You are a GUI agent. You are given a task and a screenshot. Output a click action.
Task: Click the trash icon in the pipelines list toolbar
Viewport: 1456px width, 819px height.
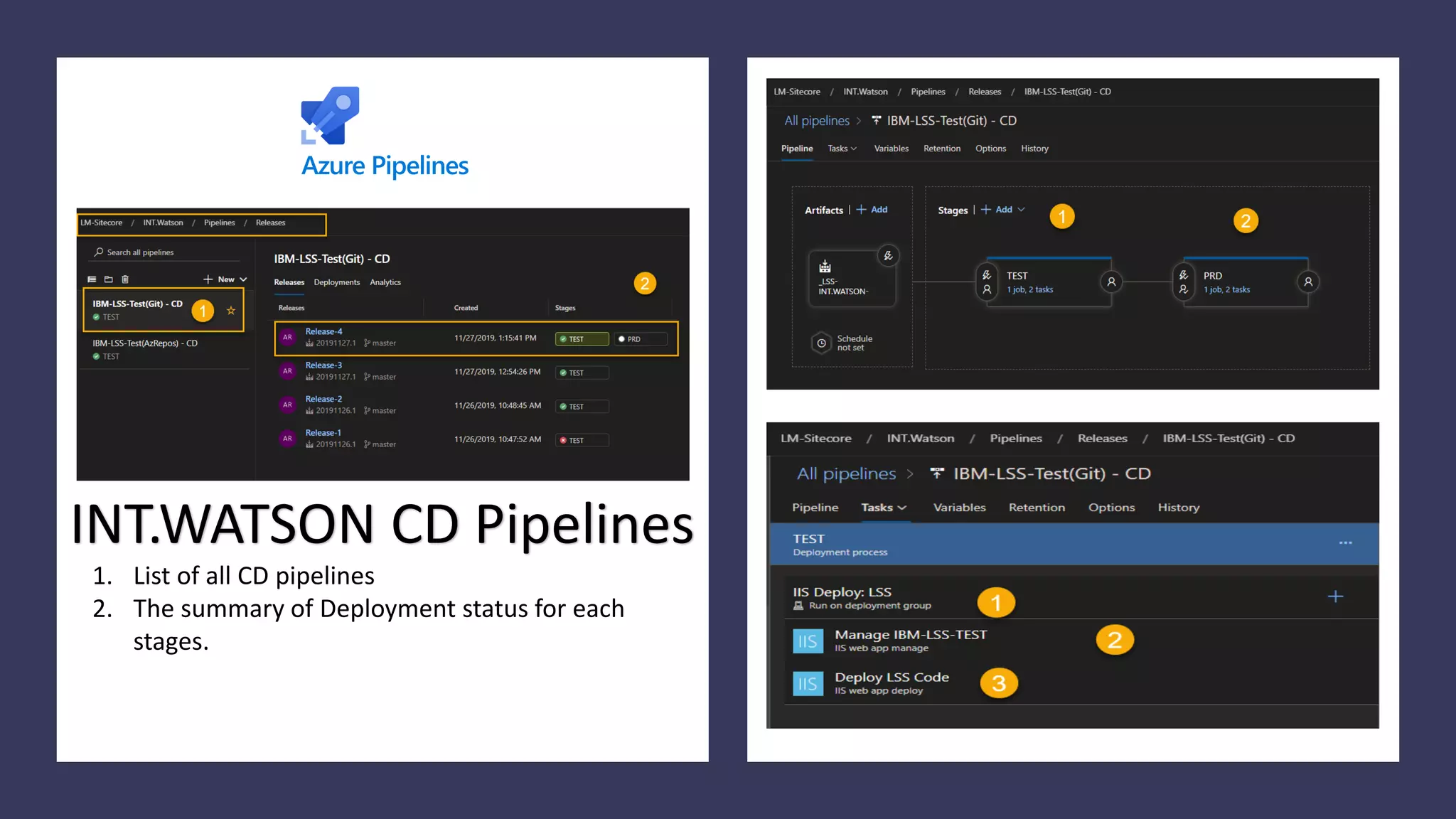125,279
